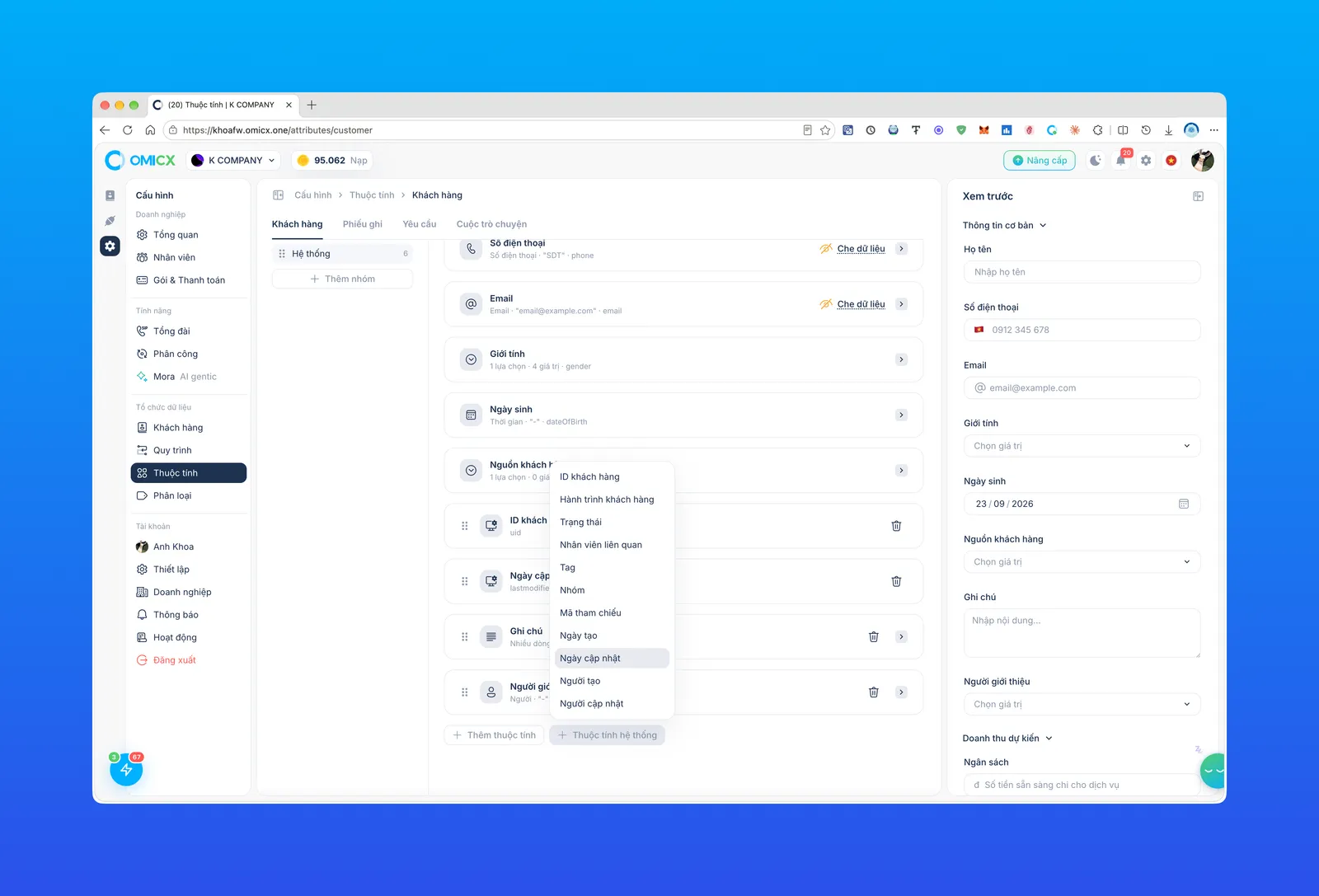Collapse Thông tin cơ bản section
1319x896 pixels.
pos(1004,225)
